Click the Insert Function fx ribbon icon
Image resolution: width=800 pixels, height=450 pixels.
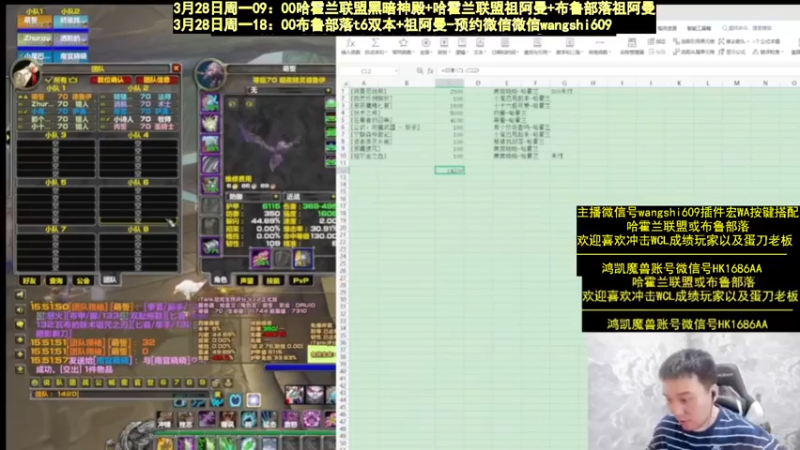pyautogui.click(x=350, y=43)
